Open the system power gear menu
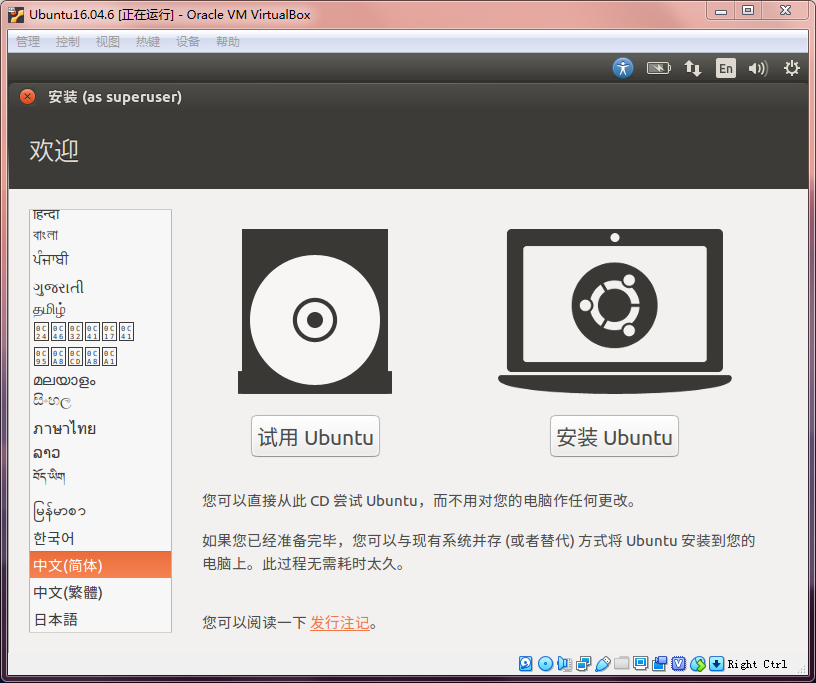The width and height of the screenshot is (816, 683). click(792, 68)
